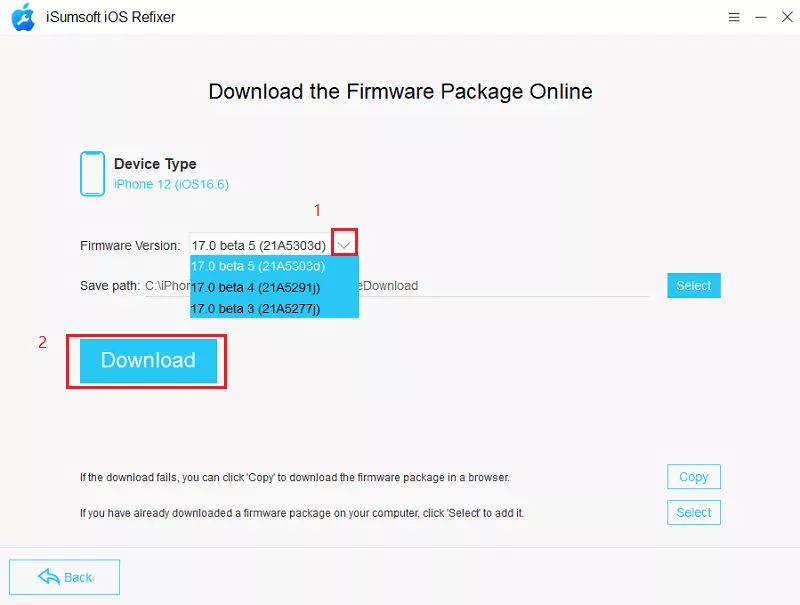Screen dimensions: 800x605
Task: Click the iPhone device type icon
Action: [x=92, y=173]
